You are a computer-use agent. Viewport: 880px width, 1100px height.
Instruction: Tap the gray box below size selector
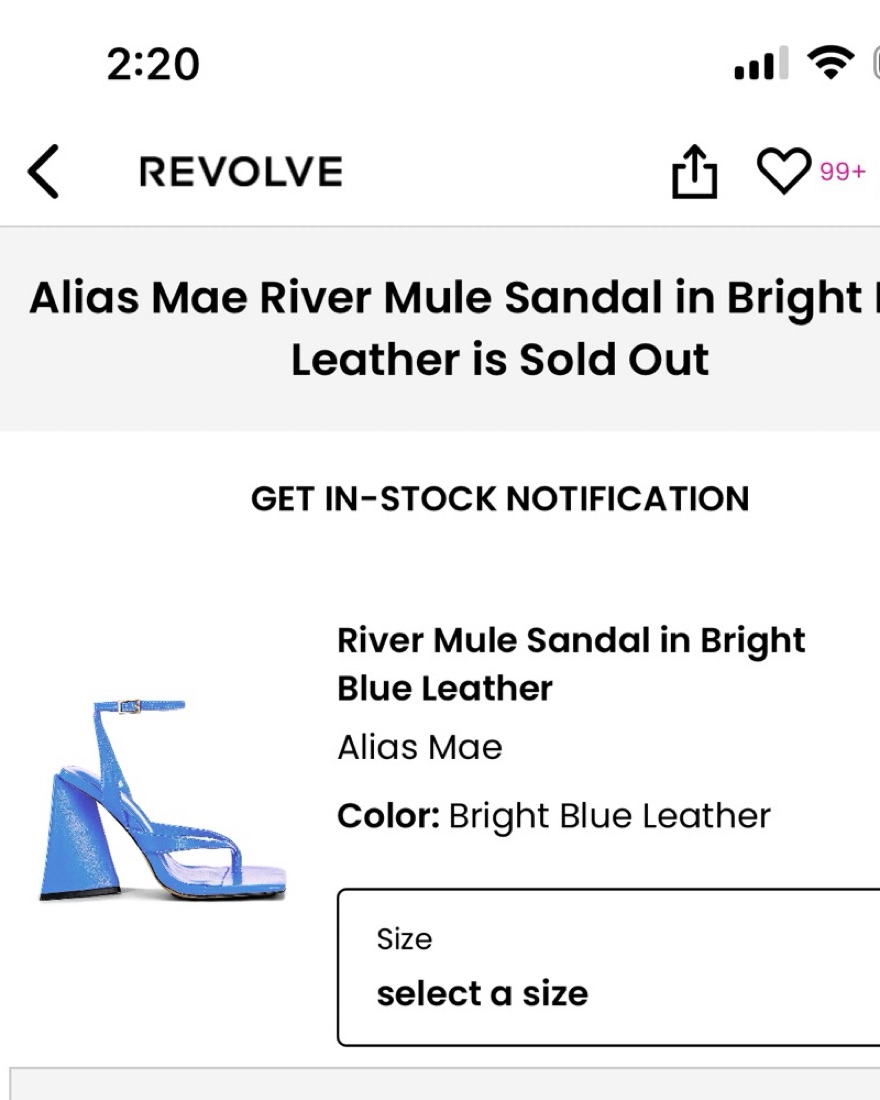tap(445, 1085)
